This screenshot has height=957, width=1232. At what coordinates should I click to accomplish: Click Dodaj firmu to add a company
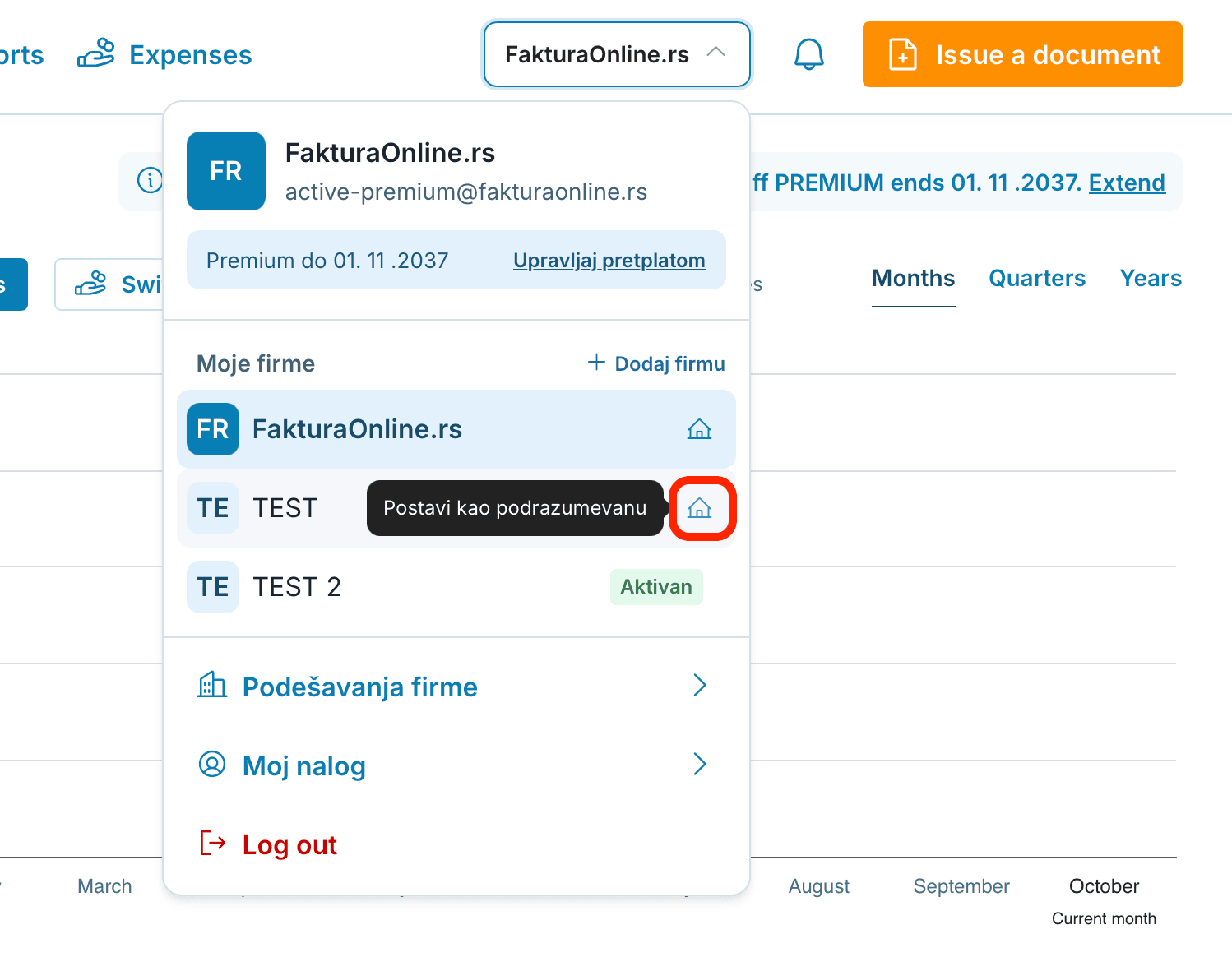(x=656, y=363)
